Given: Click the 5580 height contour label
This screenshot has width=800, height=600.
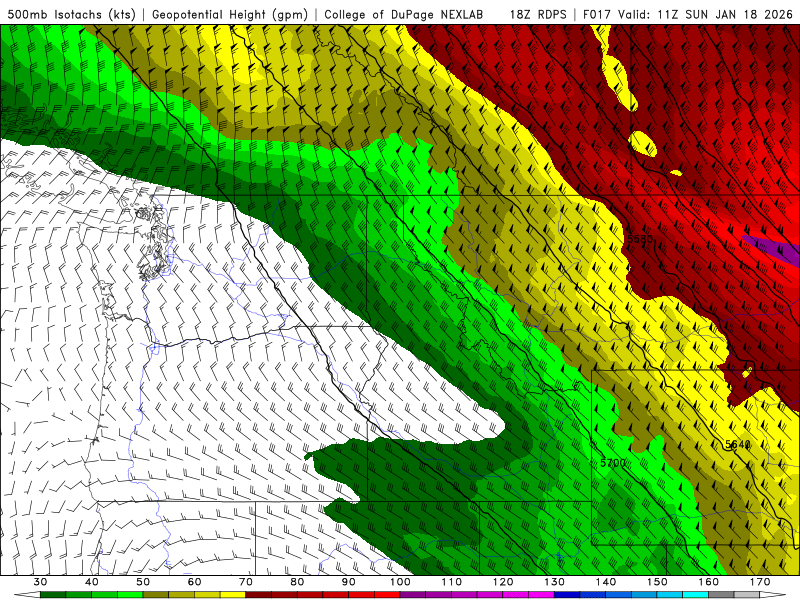Looking at the screenshot, I should point(640,239).
